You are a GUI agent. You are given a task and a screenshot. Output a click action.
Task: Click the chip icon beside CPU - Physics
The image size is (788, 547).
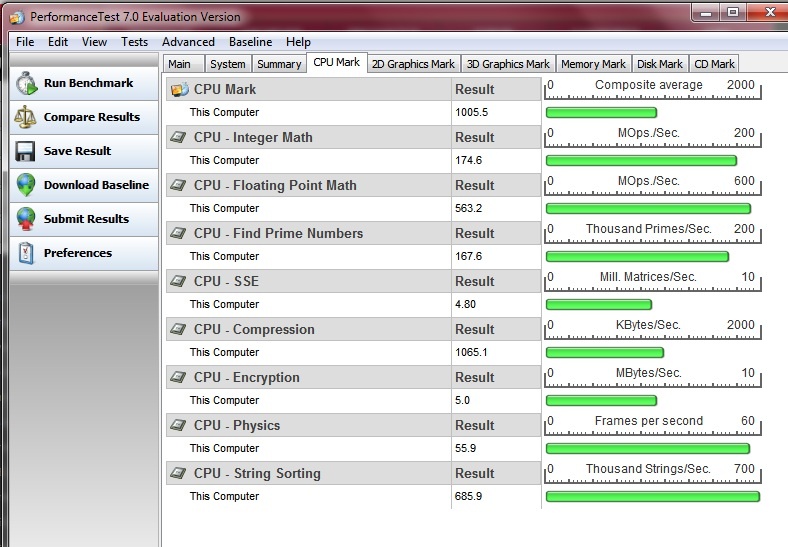178,425
